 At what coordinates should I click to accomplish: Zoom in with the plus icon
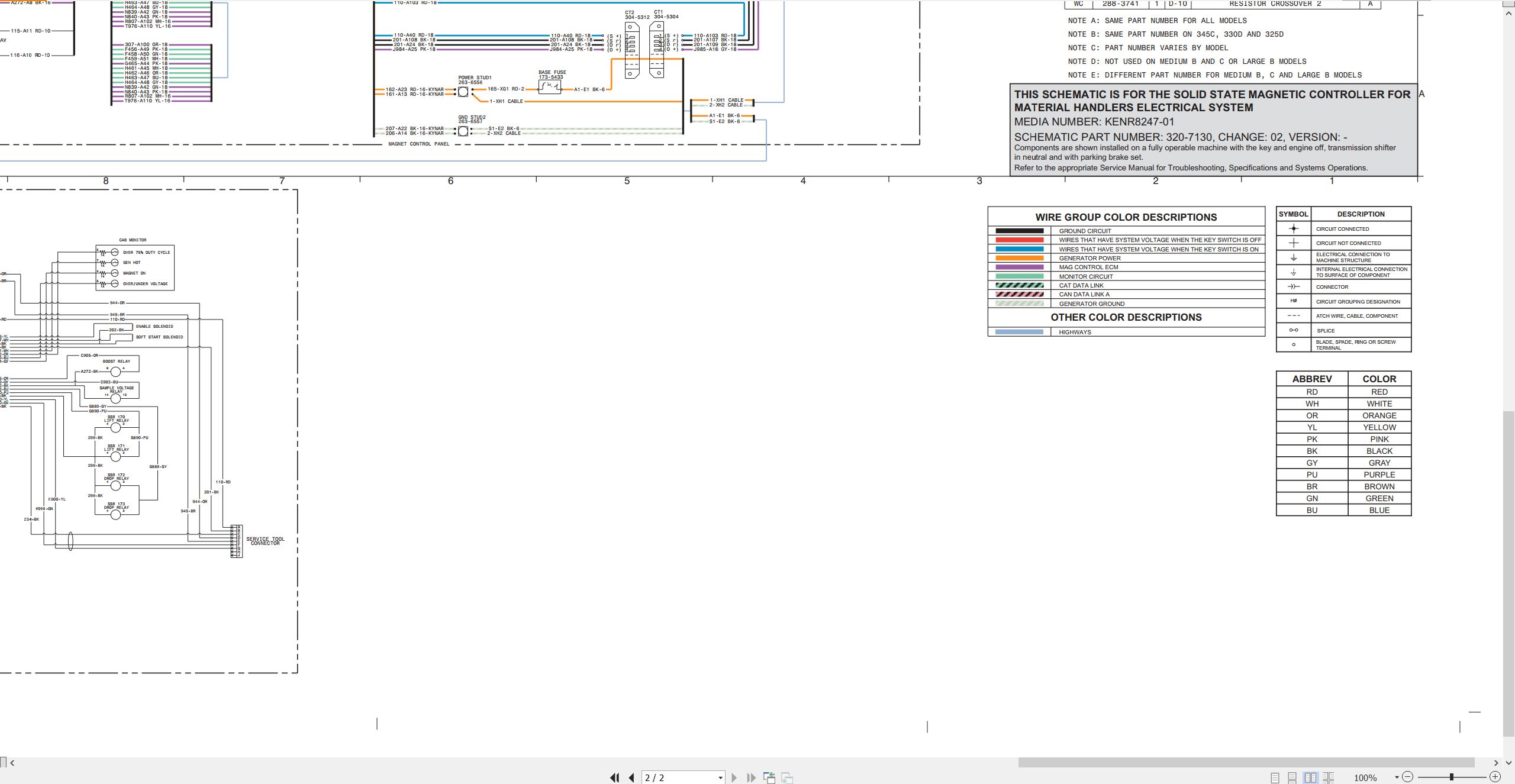click(x=1495, y=777)
